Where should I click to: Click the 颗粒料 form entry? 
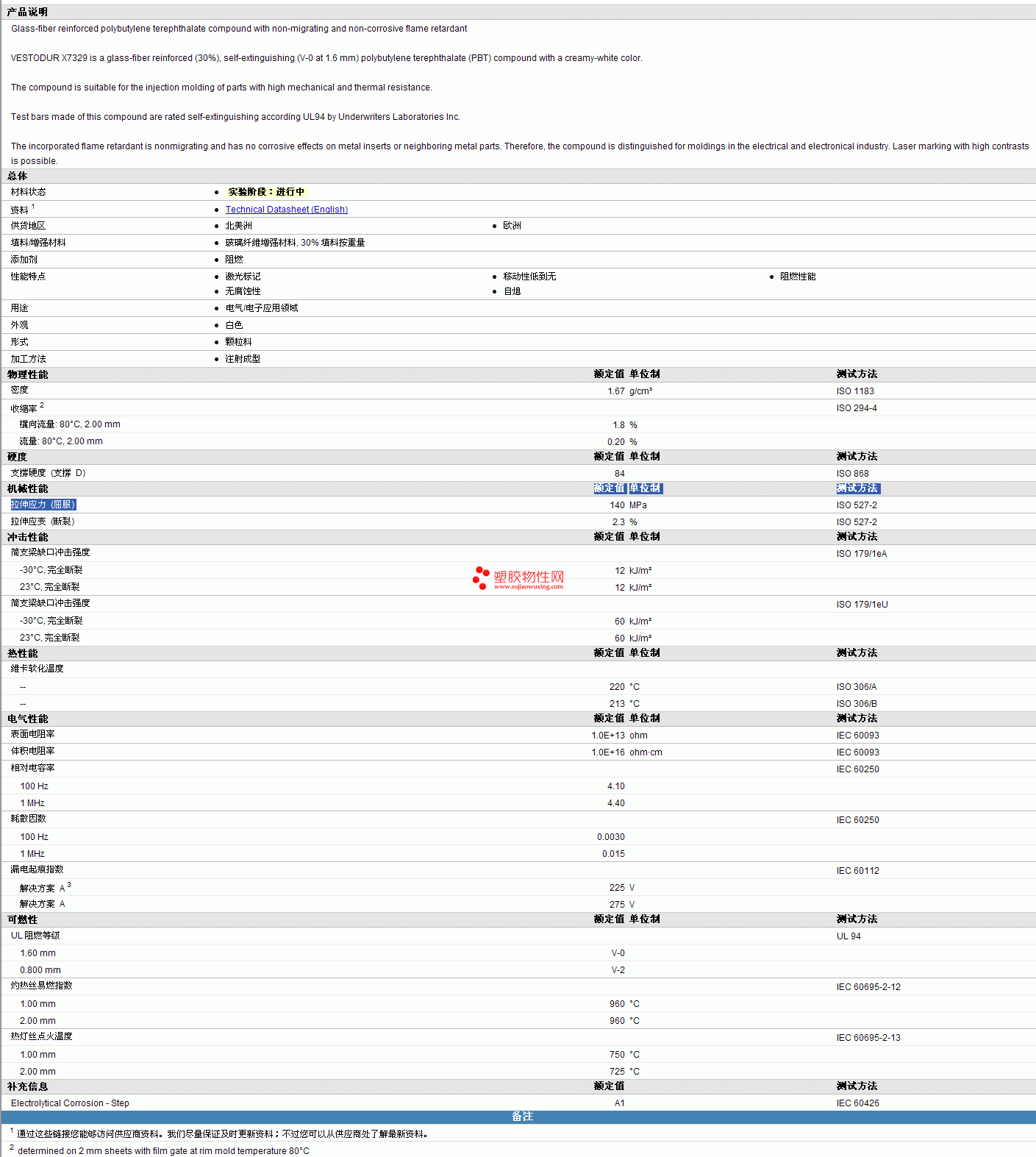[x=238, y=342]
